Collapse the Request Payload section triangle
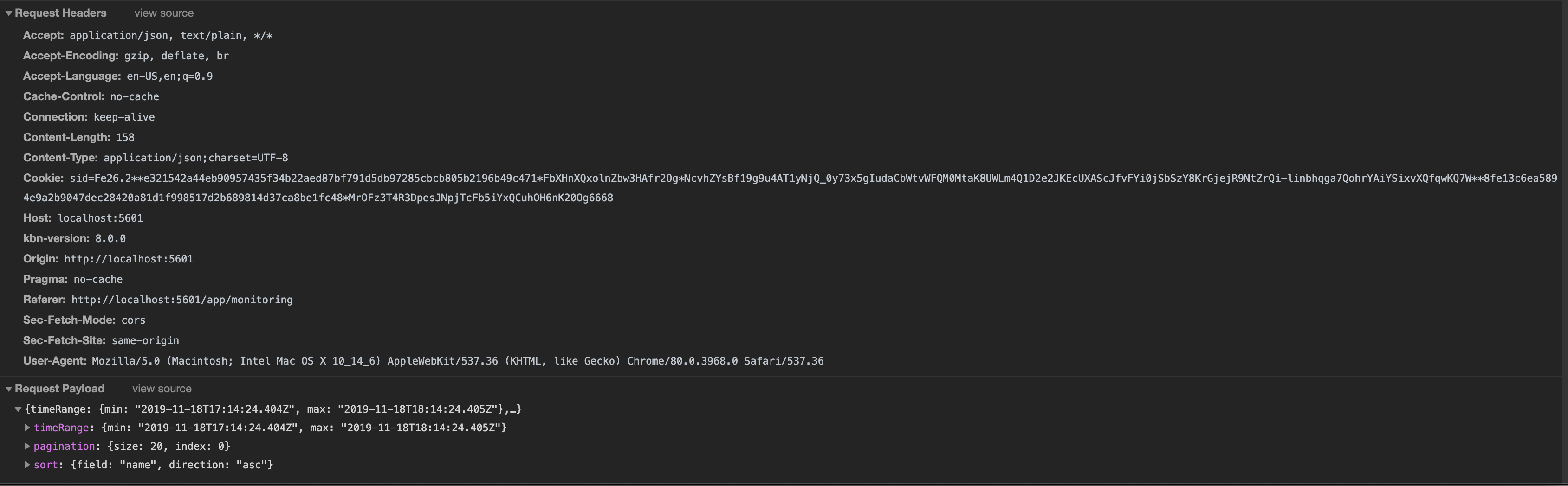 tap(8, 389)
